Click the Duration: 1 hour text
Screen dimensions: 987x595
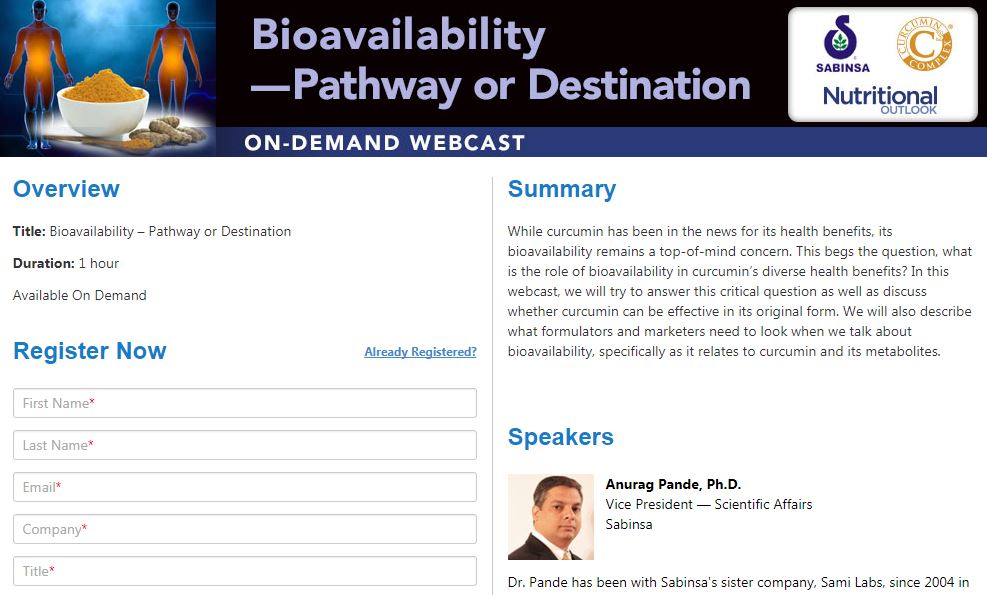(x=65, y=263)
